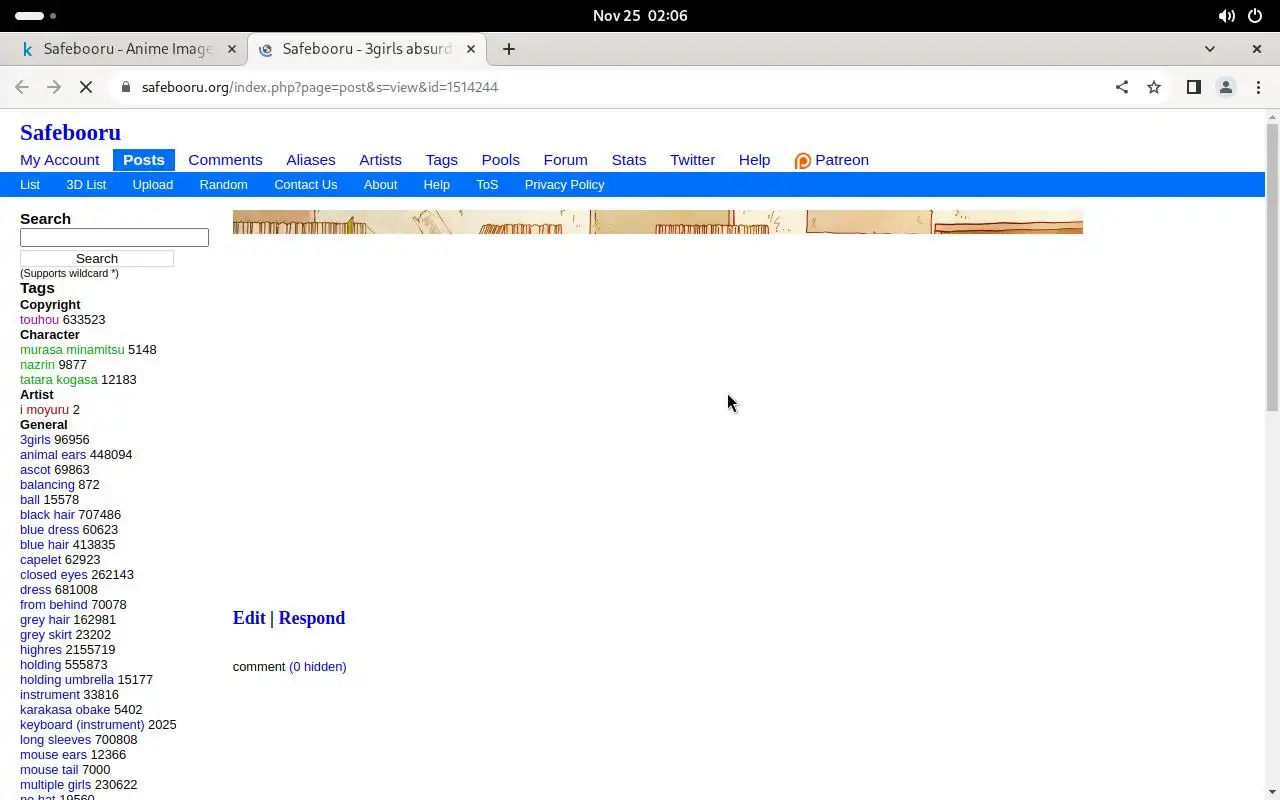Image resolution: width=1280 pixels, height=800 pixels.
Task: Open the Artists page
Action: click(x=380, y=160)
